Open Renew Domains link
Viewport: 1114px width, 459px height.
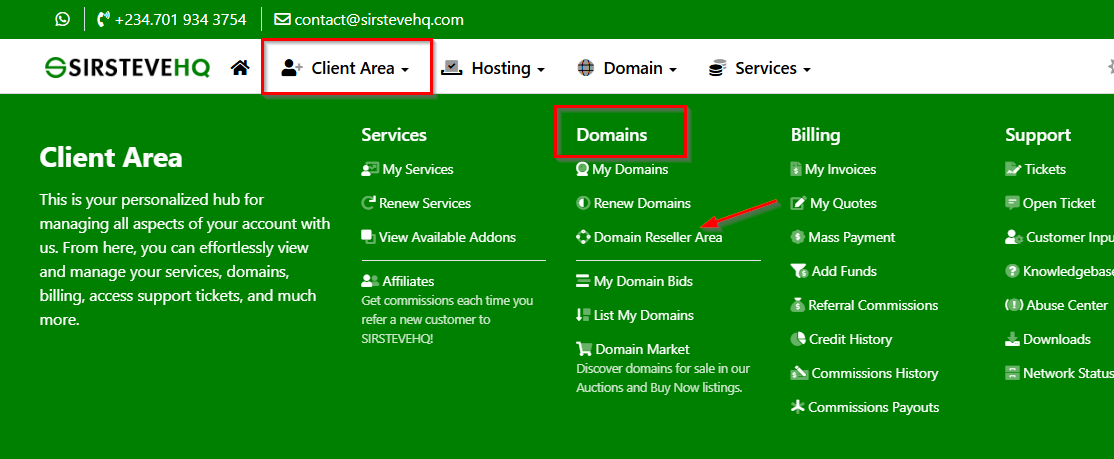642,203
